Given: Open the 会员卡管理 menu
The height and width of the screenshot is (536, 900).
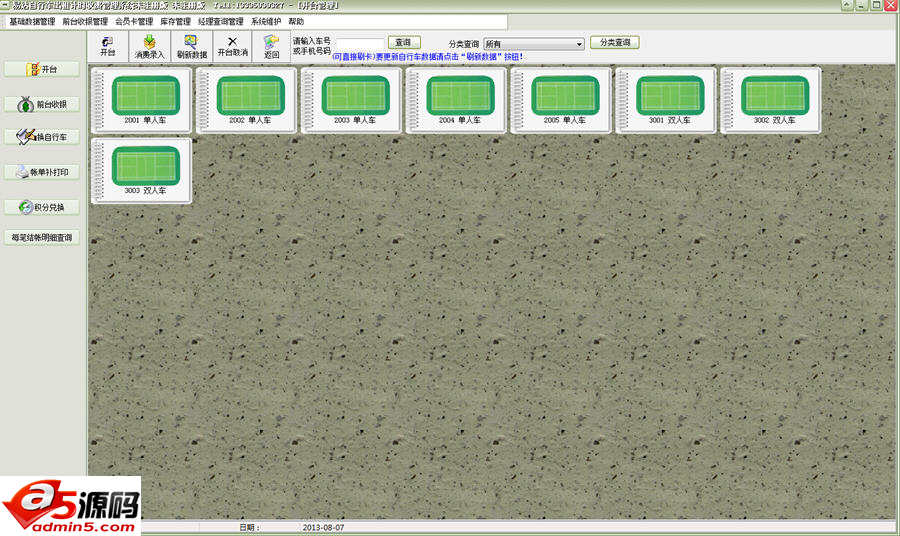Looking at the screenshot, I should [134, 21].
